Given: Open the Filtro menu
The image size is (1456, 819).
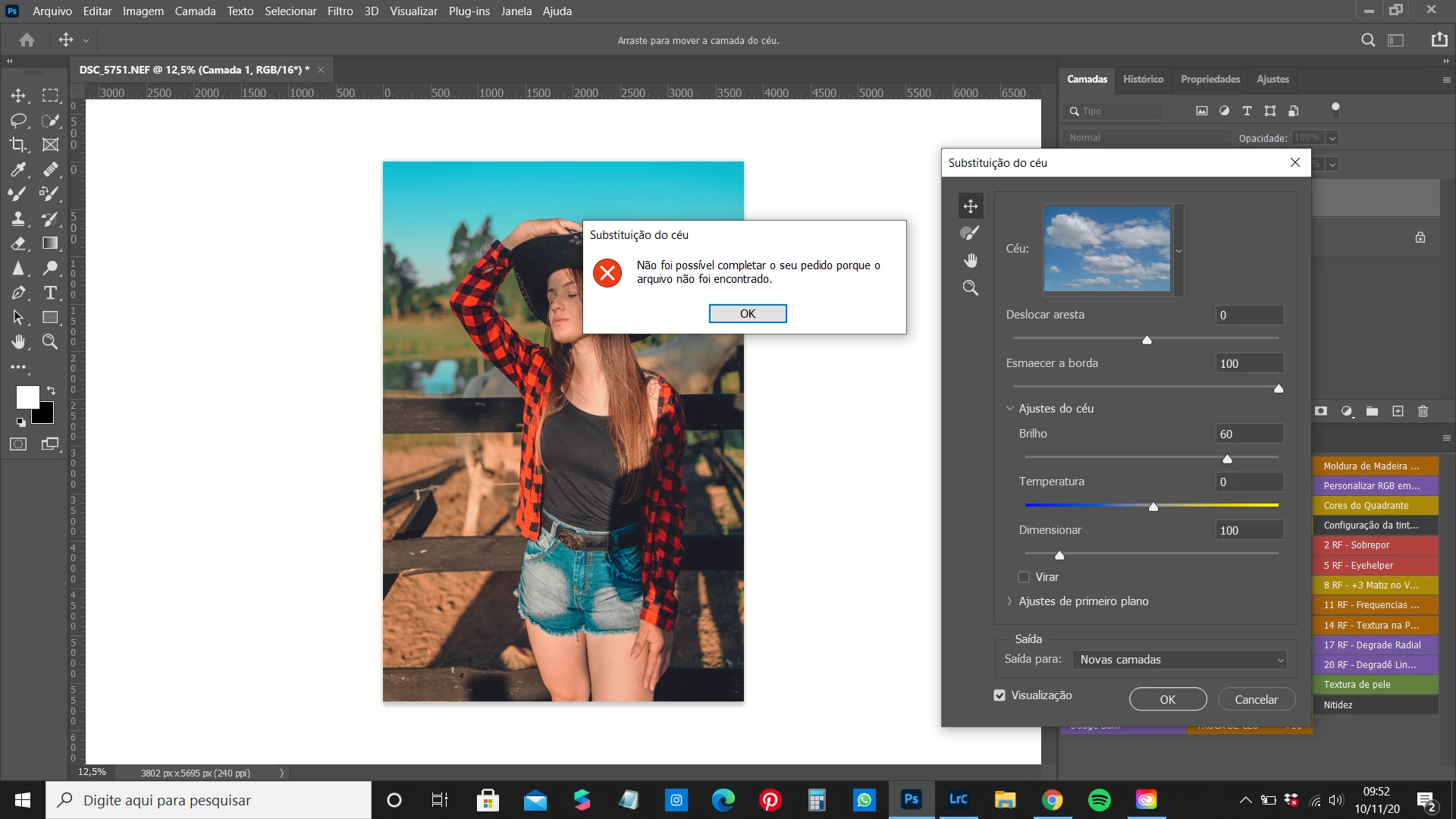Looking at the screenshot, I should [340, 11].
